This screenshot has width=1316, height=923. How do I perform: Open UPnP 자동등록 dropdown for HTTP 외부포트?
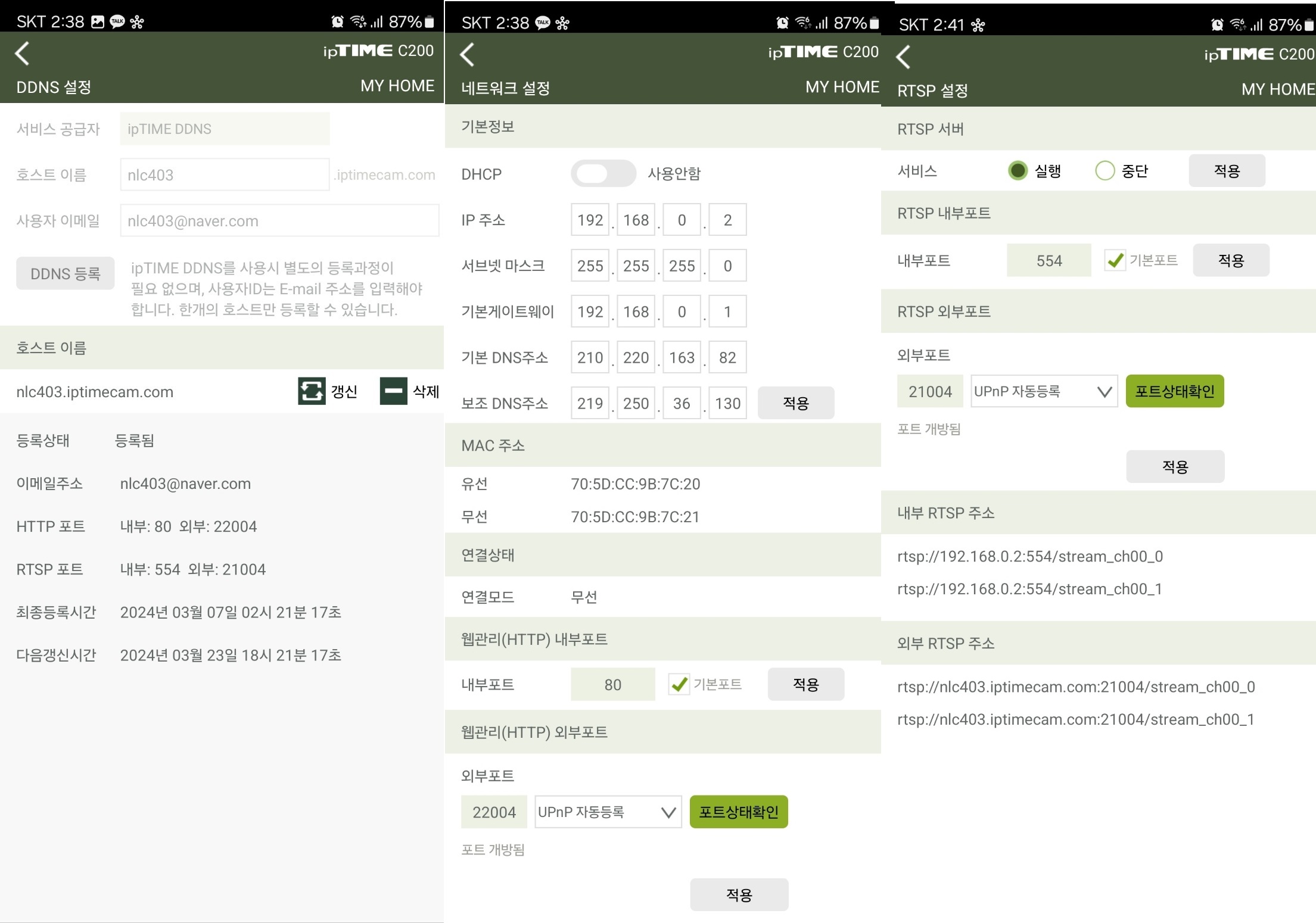coord(608,812)
